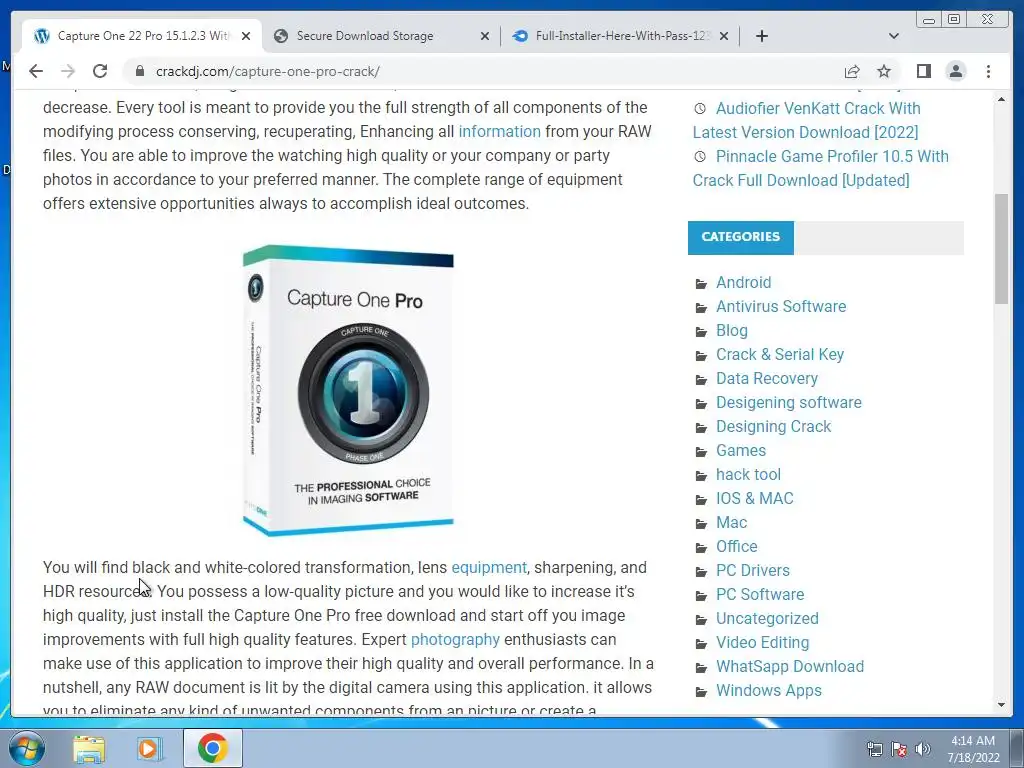This screenshot has height=768, width=1024.
Task: Close the Secure Download Storage tab
Action: click(x=485, y=36)
